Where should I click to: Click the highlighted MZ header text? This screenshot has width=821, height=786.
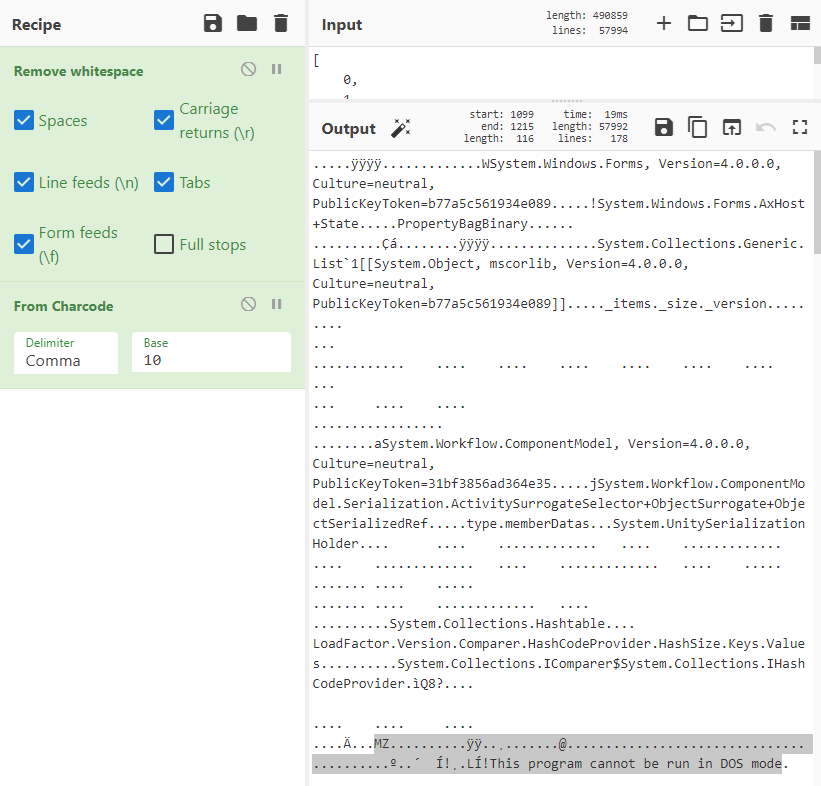(381, 744)
